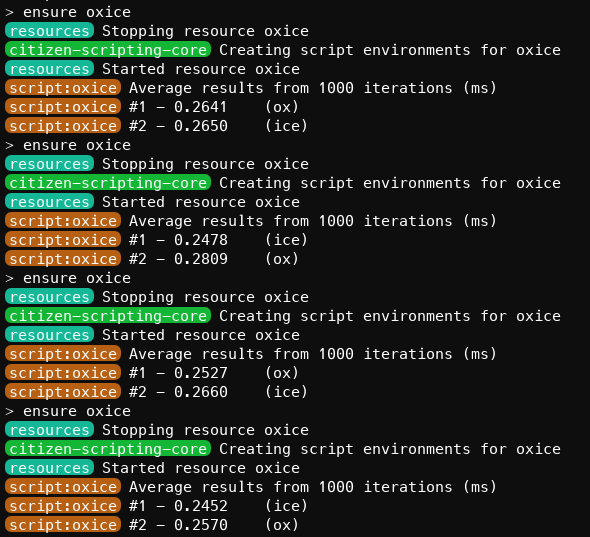
Task: Click the 0.2570 (ox) result line
Action: pos(152,525)
